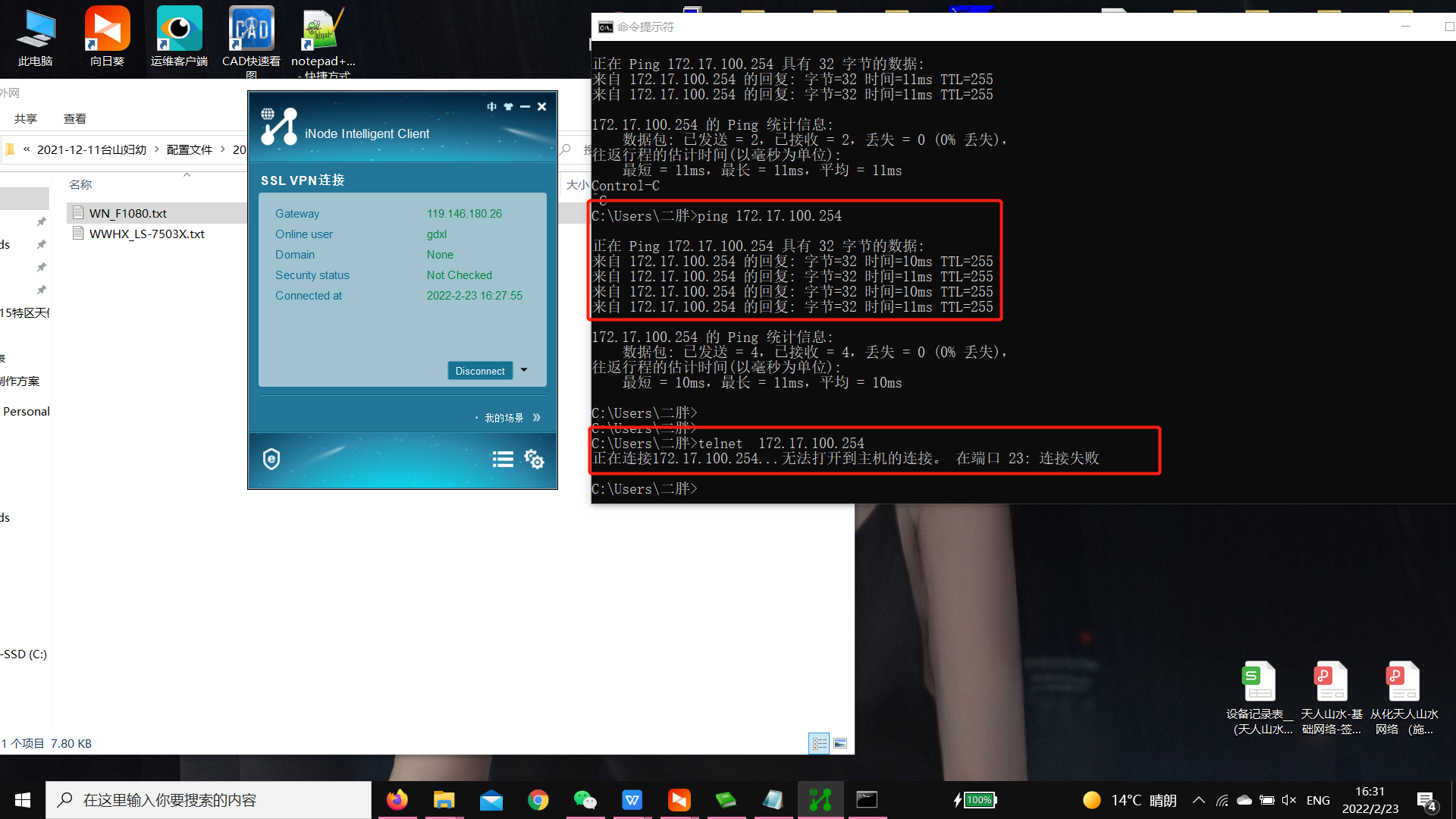Open iNode list menu icon

(503, 460)
